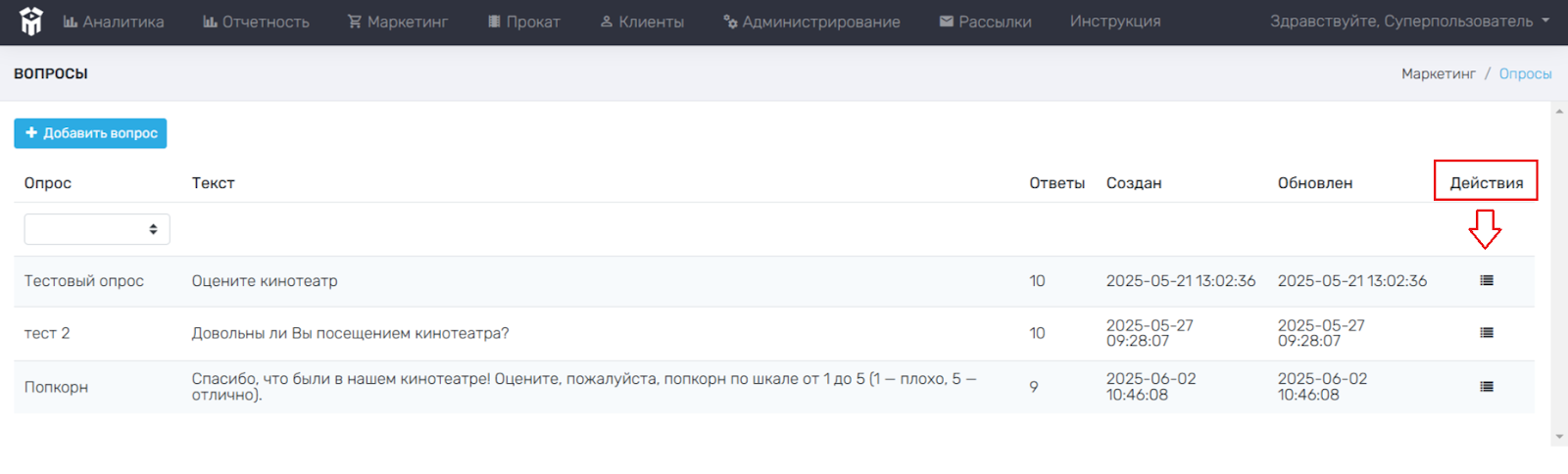Click the Создан column header
This screenshot has width=1568, height=474.
pos(1134,183)
